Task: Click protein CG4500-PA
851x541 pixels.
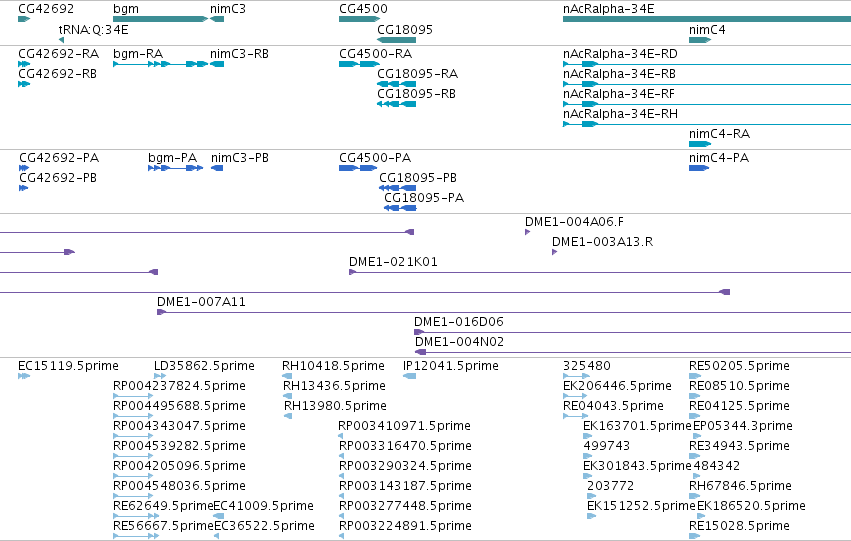Action: point(375,158)
